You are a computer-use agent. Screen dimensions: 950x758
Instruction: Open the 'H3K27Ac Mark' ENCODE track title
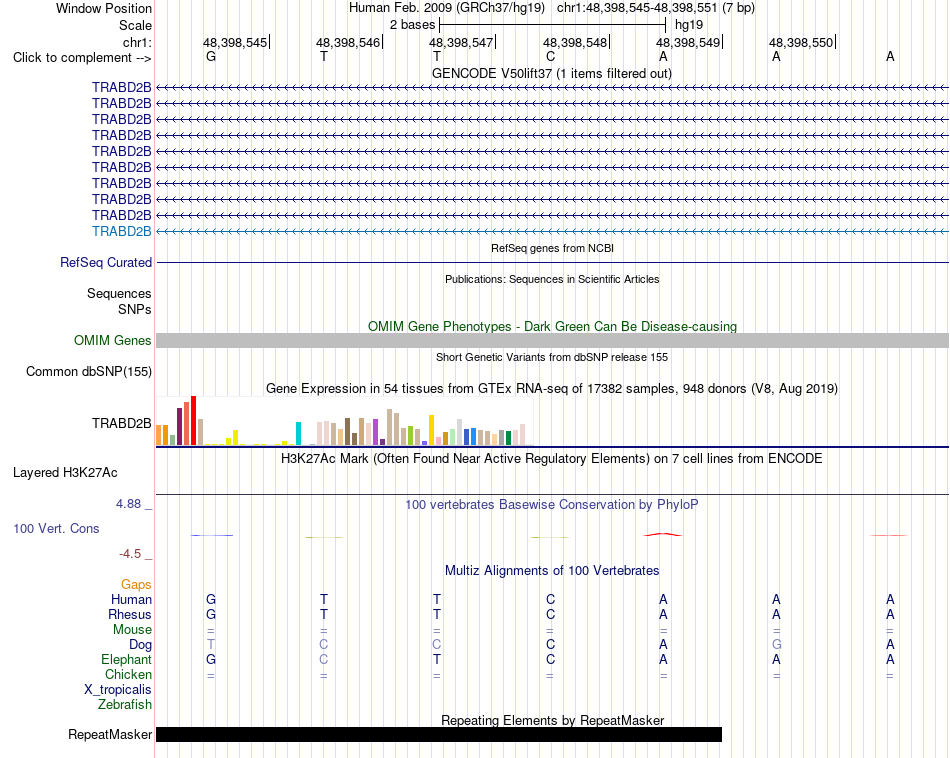(551, 459)
